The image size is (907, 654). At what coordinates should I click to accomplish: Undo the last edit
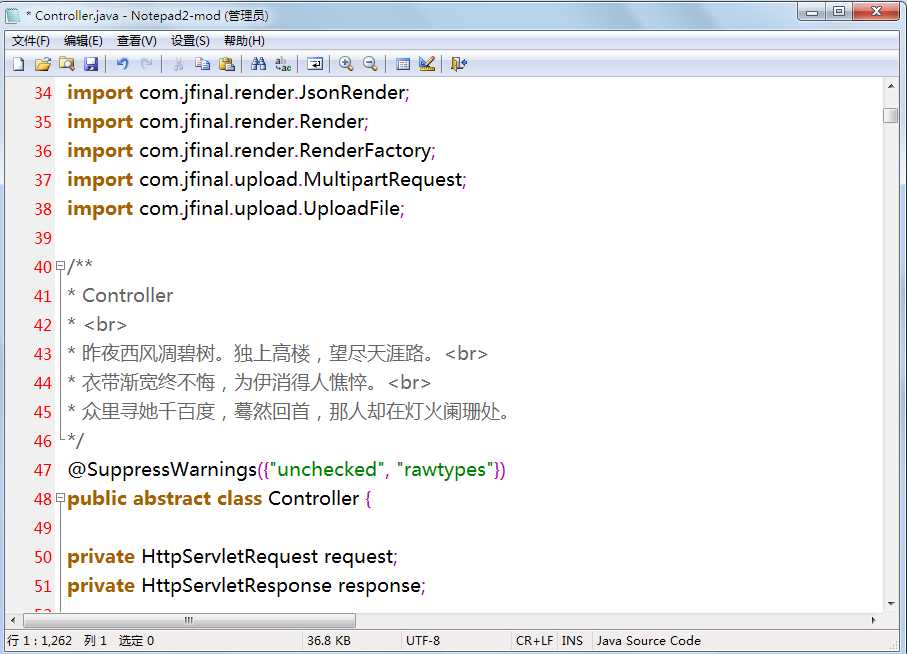[x=122, y=64]
